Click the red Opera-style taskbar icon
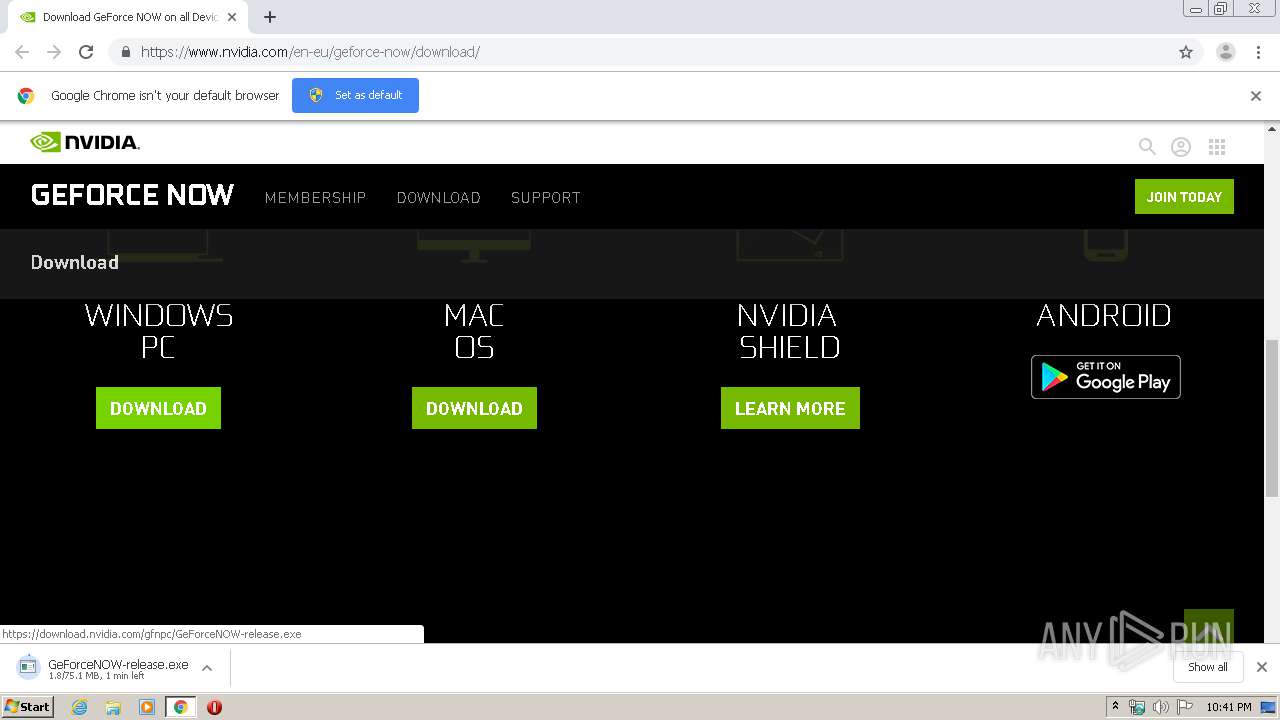Image resolution: width=1280 pixels, height=720 pixels. (214, 707)
